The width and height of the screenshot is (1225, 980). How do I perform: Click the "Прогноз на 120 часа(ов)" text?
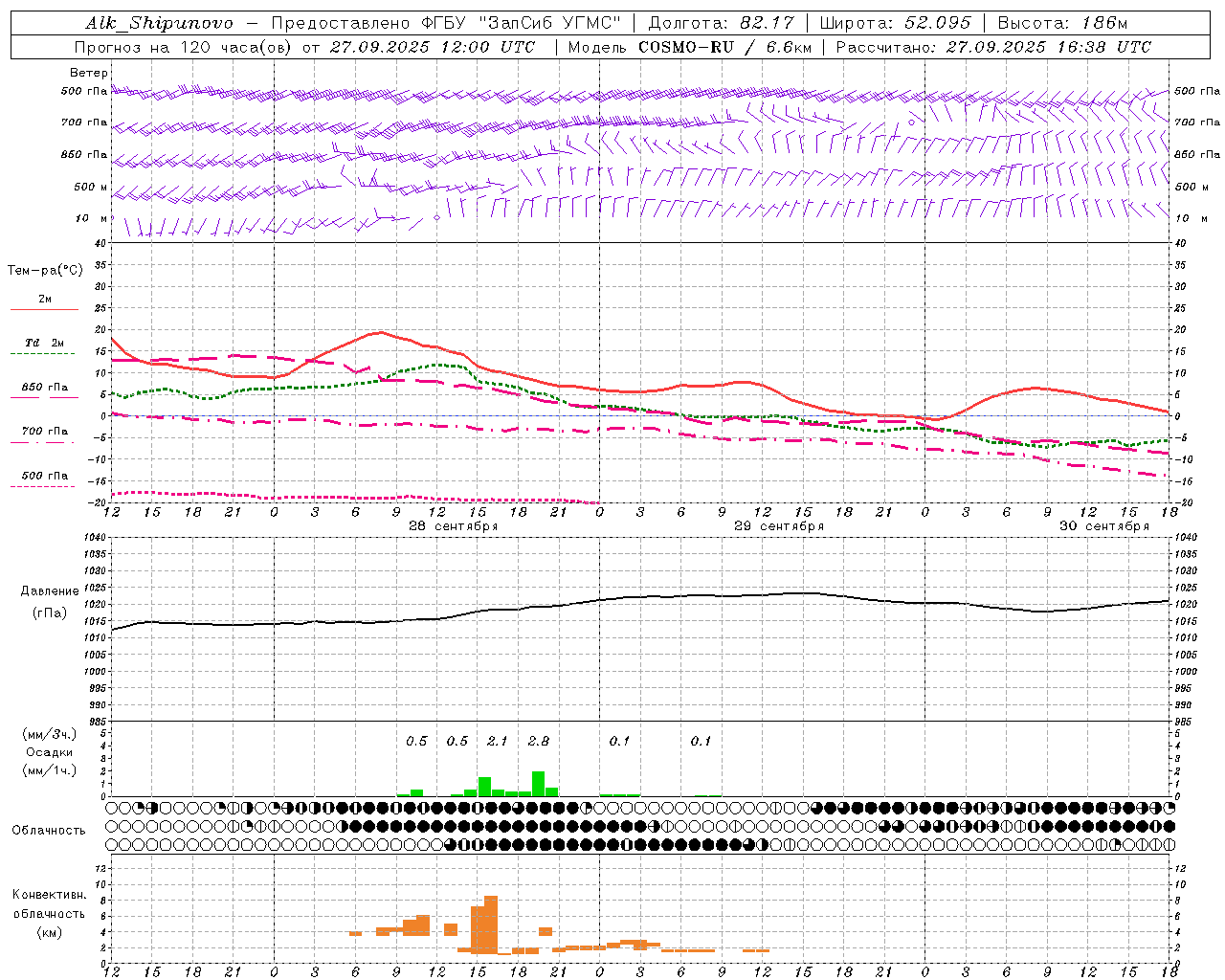point(185,46)
